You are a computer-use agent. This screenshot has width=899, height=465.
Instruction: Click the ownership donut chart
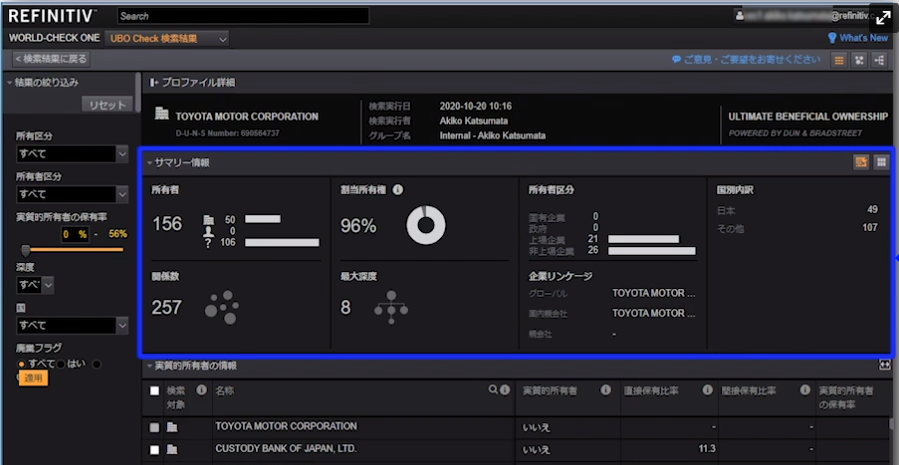(426, 225)
